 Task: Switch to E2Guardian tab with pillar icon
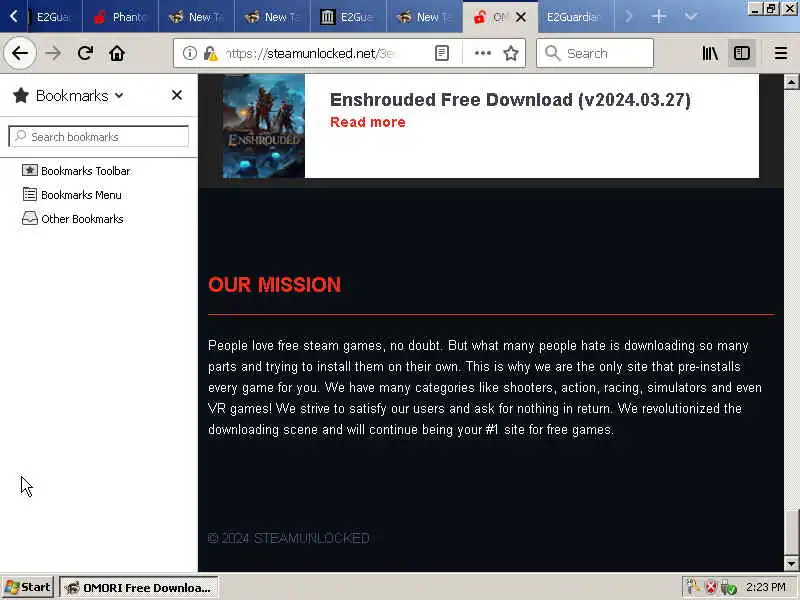coord(349,17)
